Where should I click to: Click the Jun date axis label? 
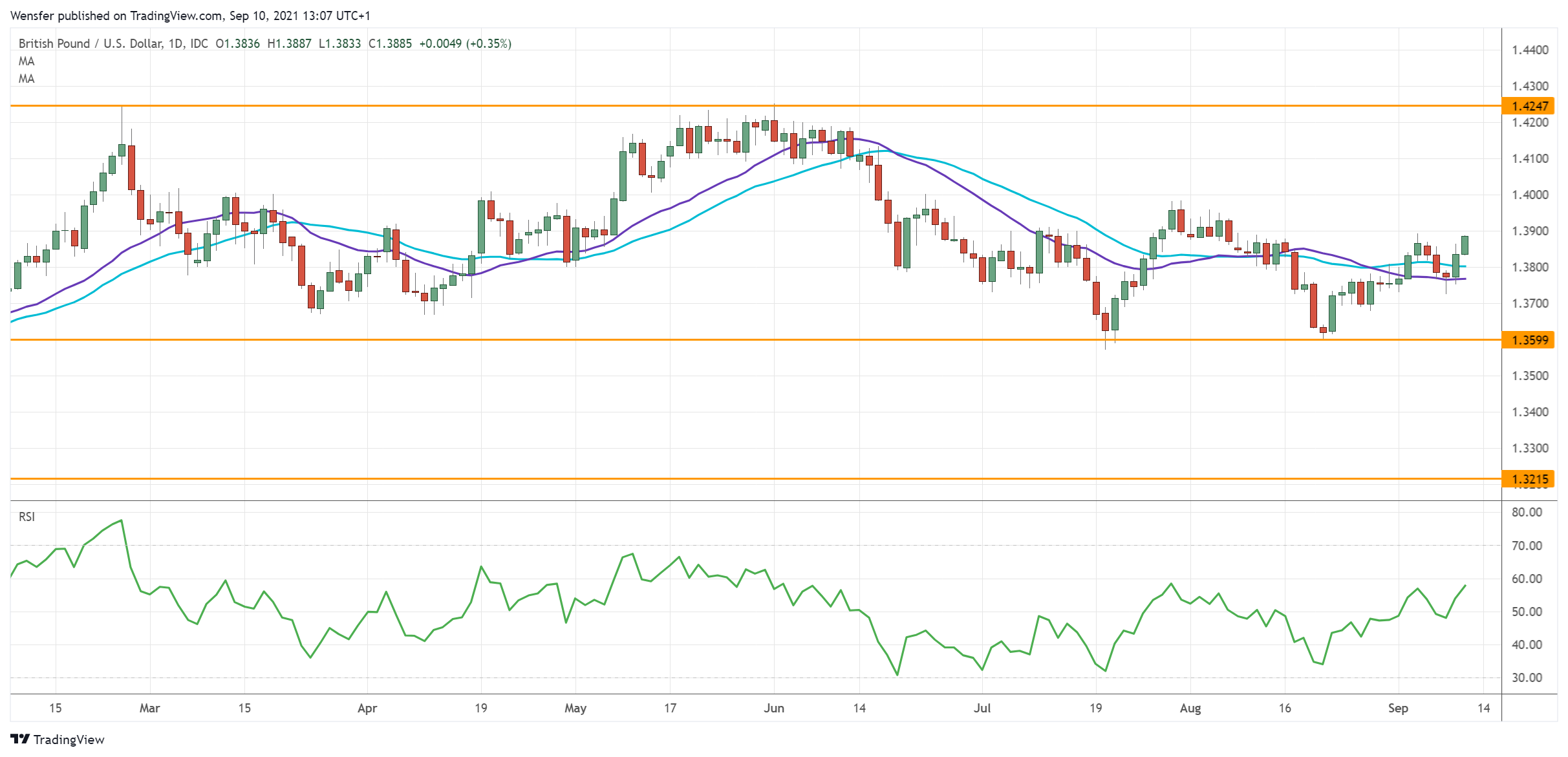(x=773, y=708)
